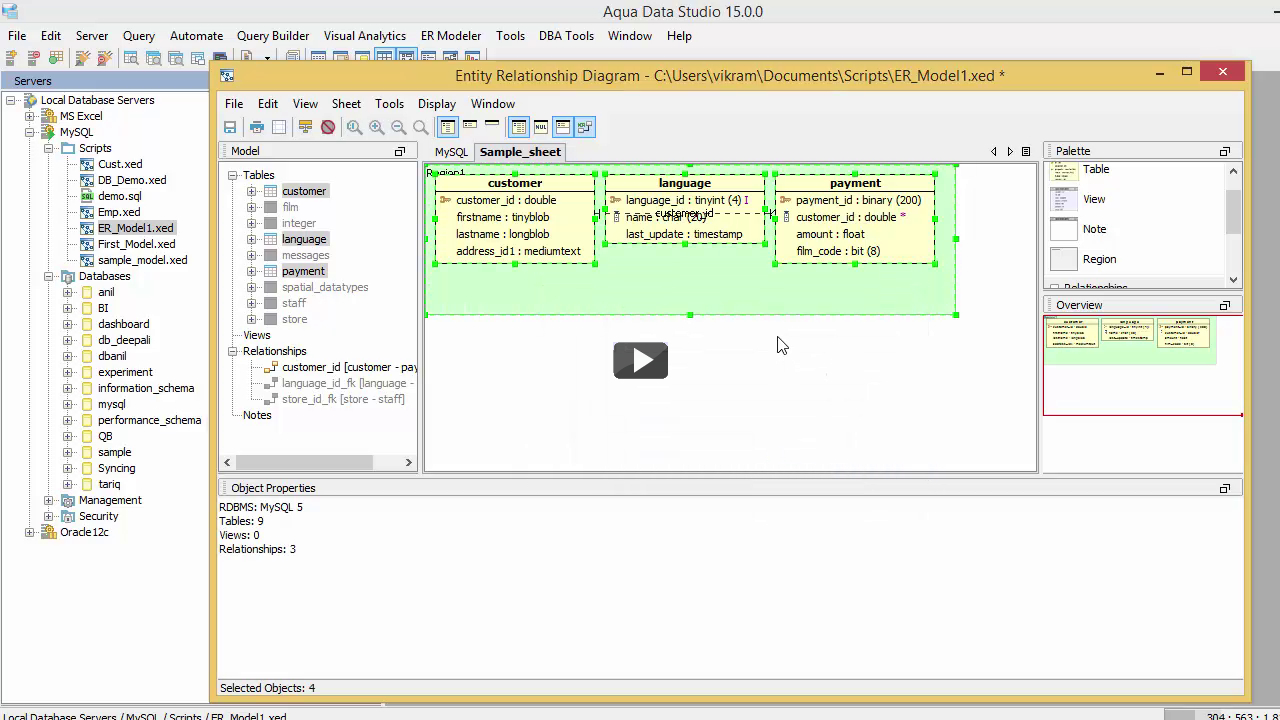Screen dimensions: 1280x720
Task: Click the zoom-in magnifier with plus sign
Action: point(377,127)
